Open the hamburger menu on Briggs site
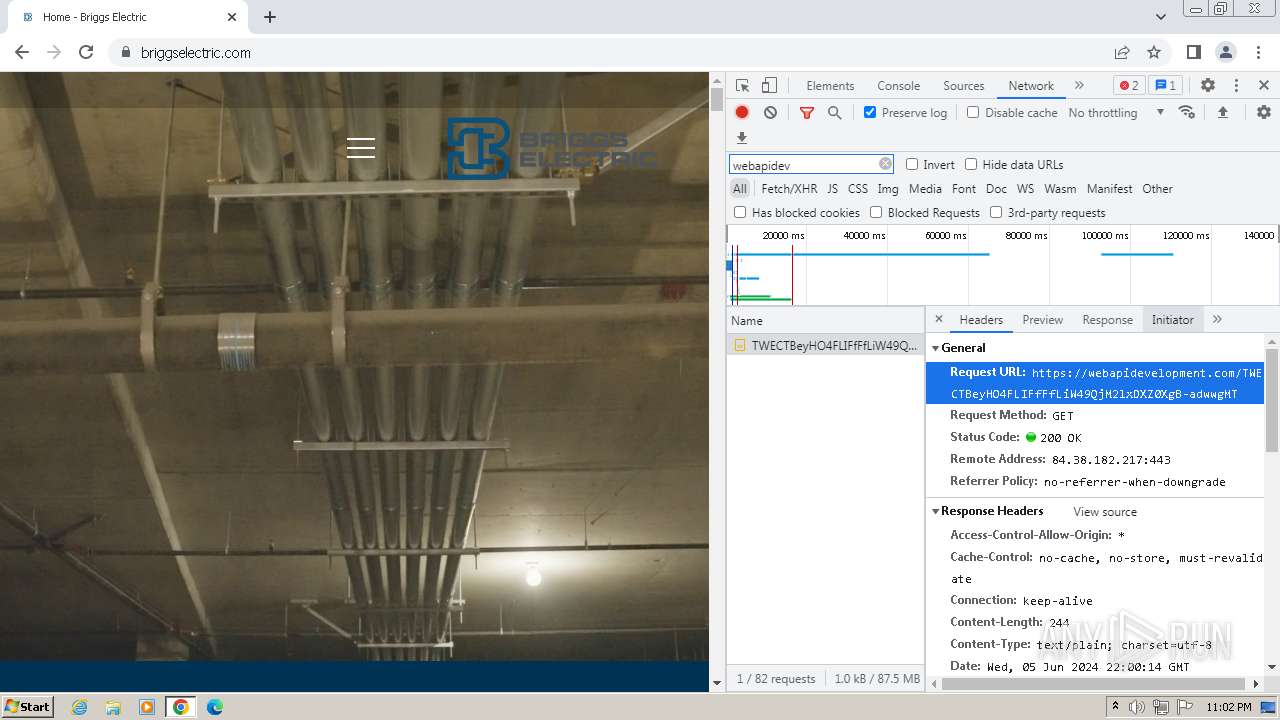Viewport: 1280px width, 720px height. [x=361, y=148]
